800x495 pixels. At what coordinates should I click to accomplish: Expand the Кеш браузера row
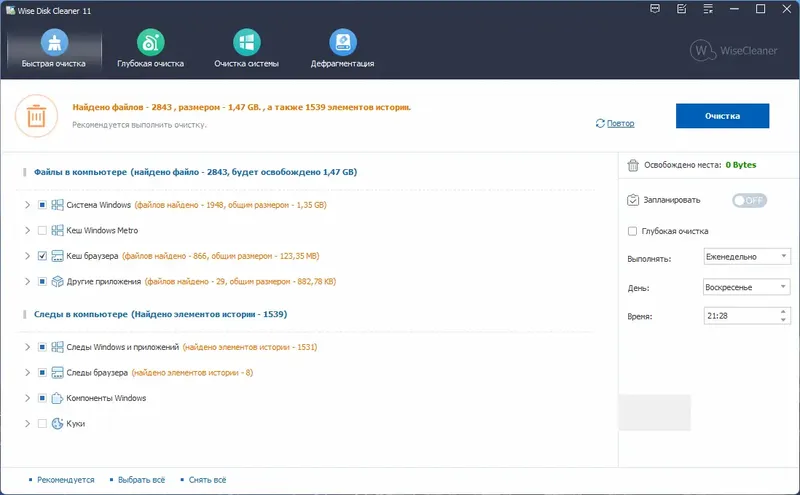[28, 256]
